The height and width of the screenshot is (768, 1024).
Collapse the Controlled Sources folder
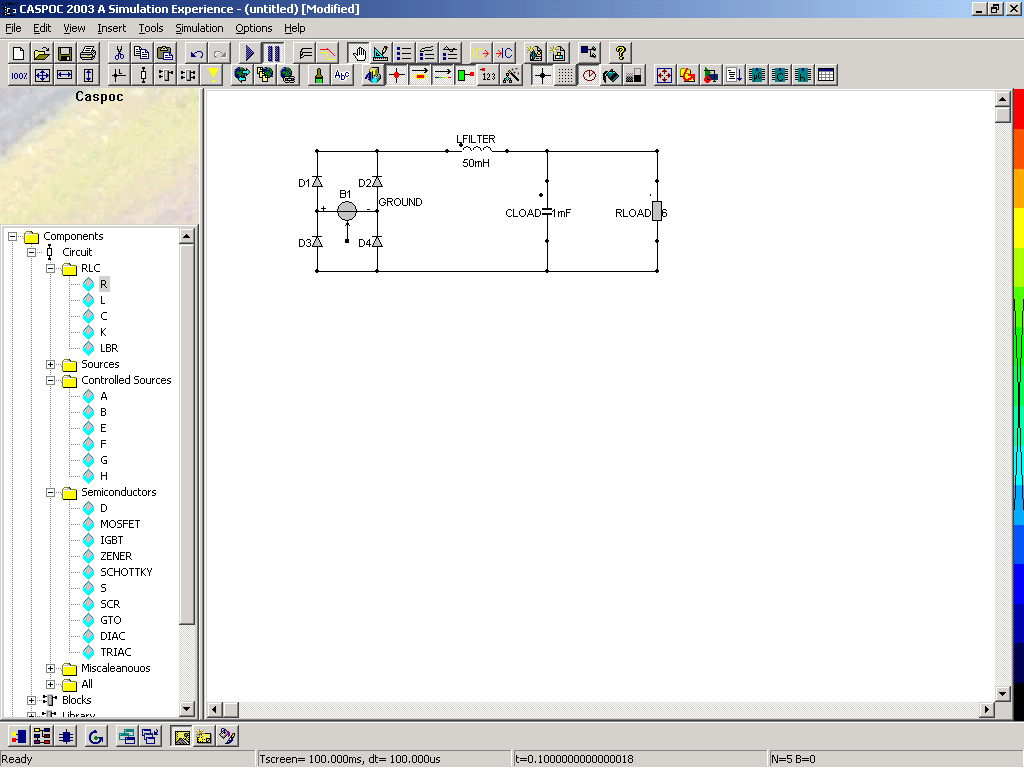click(x=50, y=380)
